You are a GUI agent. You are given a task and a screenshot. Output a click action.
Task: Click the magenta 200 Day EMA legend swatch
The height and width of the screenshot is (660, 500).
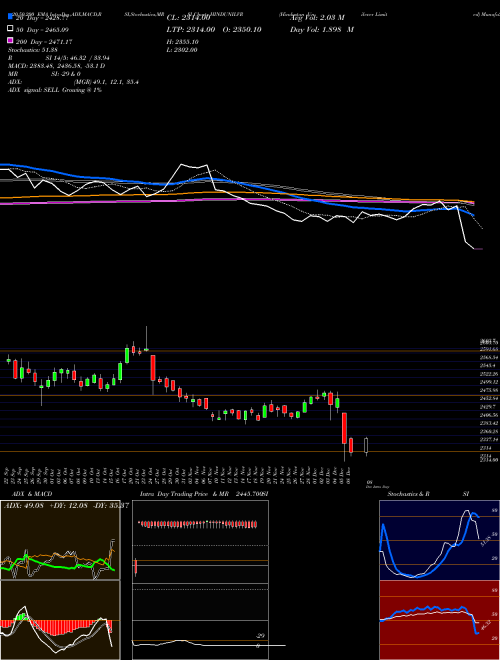point(11,41)
